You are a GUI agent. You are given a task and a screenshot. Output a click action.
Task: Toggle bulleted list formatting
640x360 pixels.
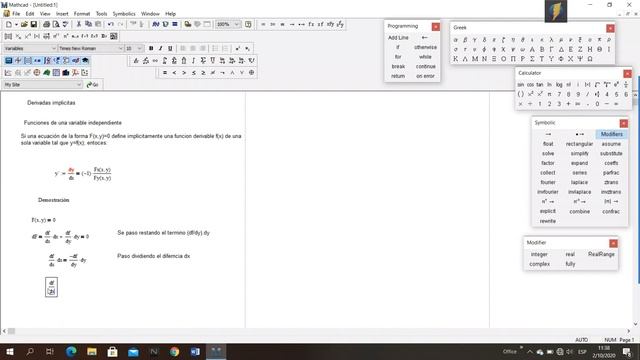tap(215, 49)
